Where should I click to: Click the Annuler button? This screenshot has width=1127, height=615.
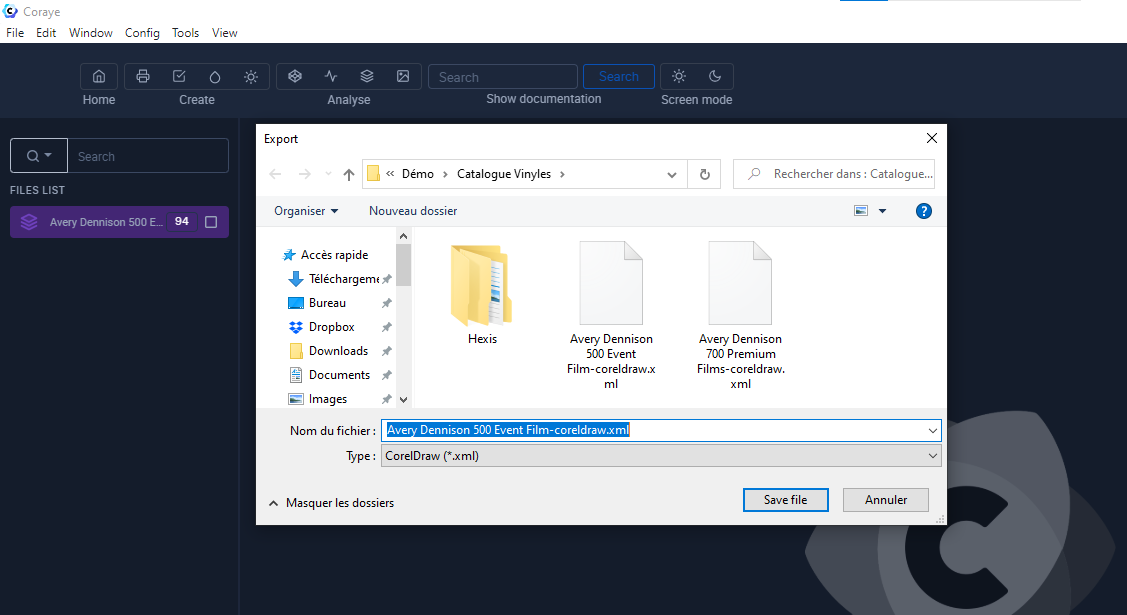[x=886, y=500]
